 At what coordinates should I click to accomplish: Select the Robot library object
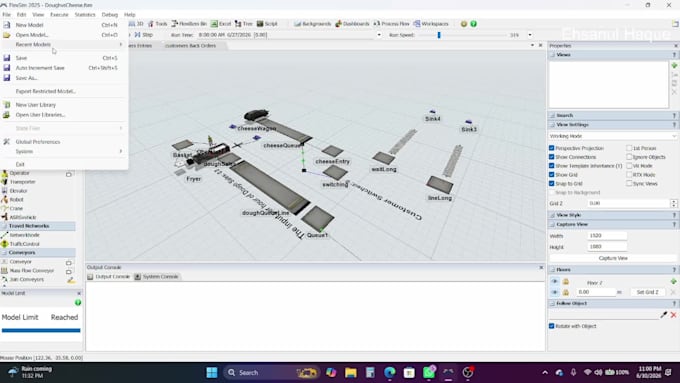16,200
